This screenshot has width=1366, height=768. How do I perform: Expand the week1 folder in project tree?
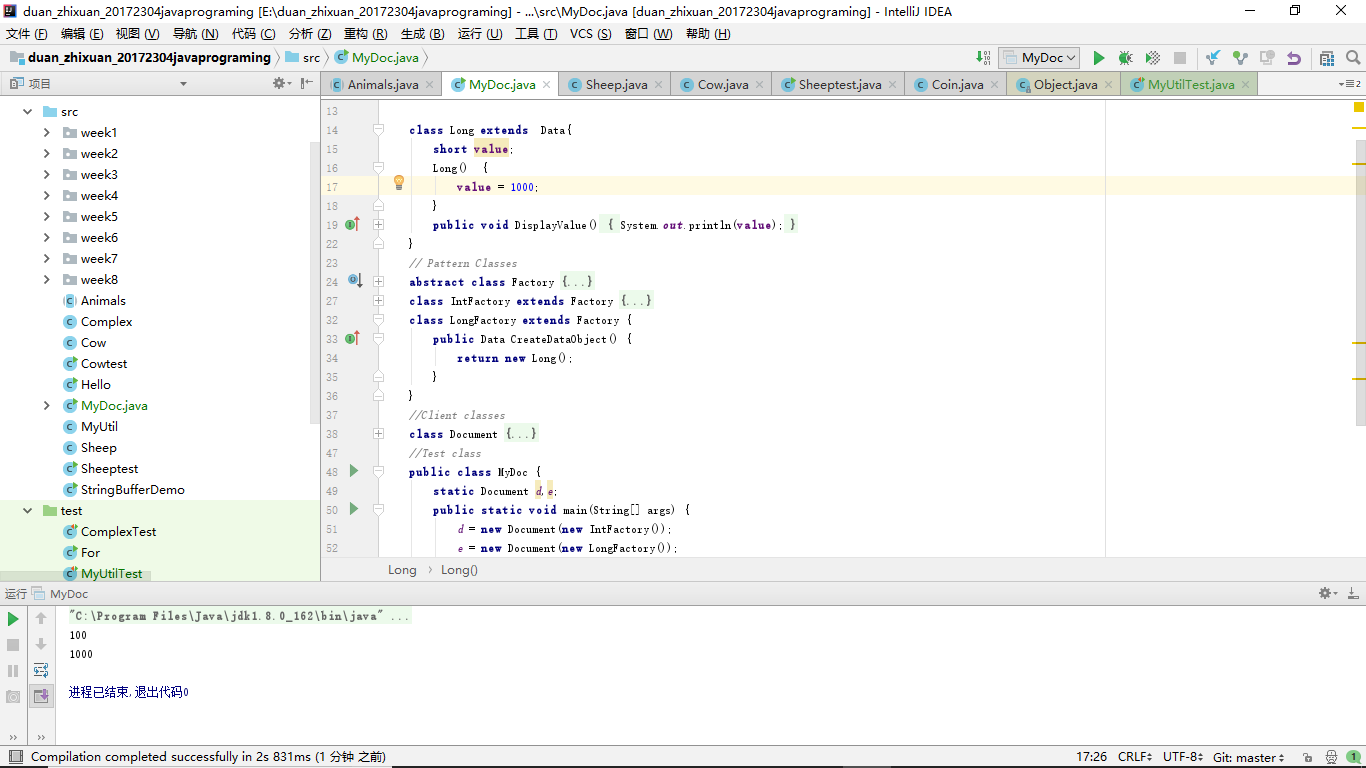(x=47, y=133)
